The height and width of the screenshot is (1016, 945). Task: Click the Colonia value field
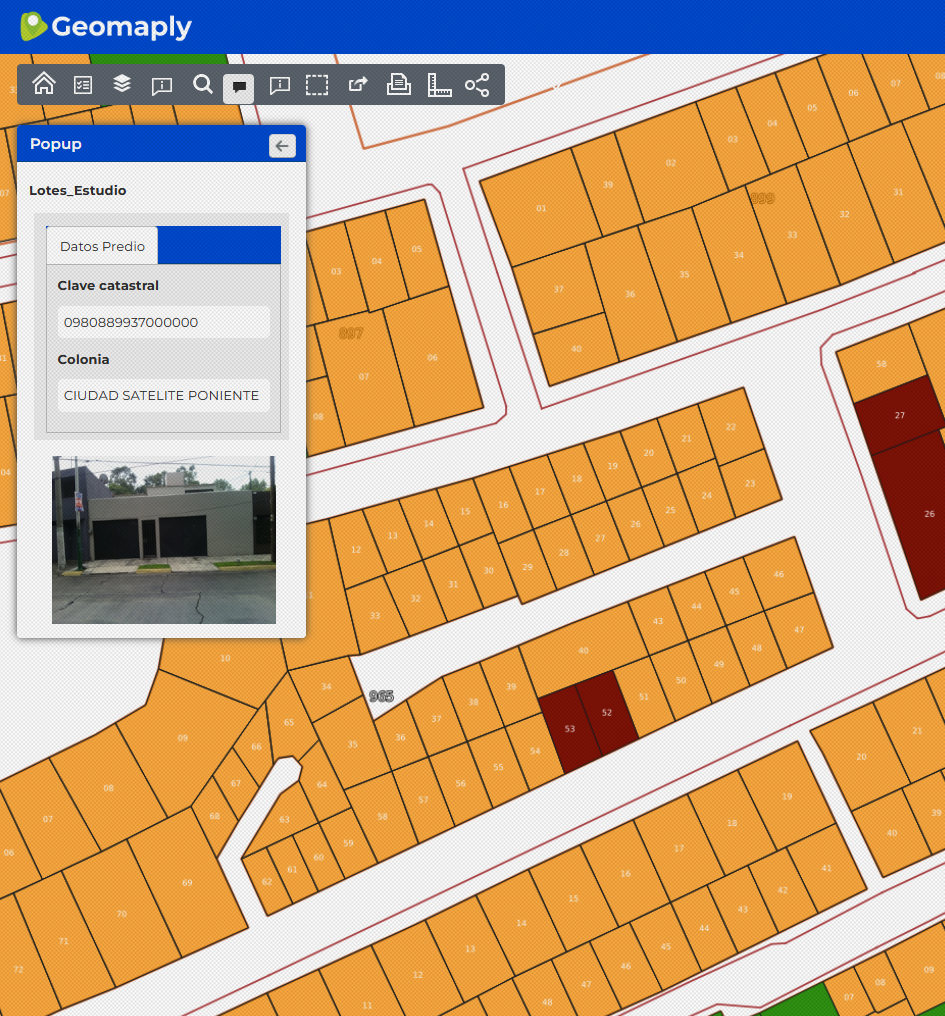(163, 395)
